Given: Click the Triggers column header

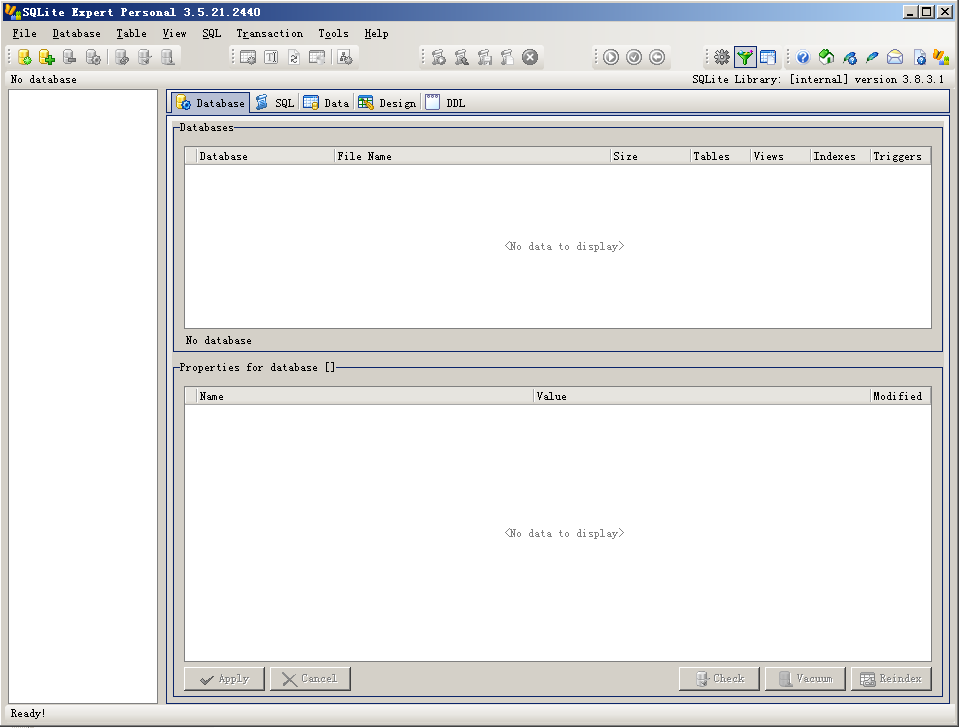Looking at the screenshot, I should [x=900, y=156].
